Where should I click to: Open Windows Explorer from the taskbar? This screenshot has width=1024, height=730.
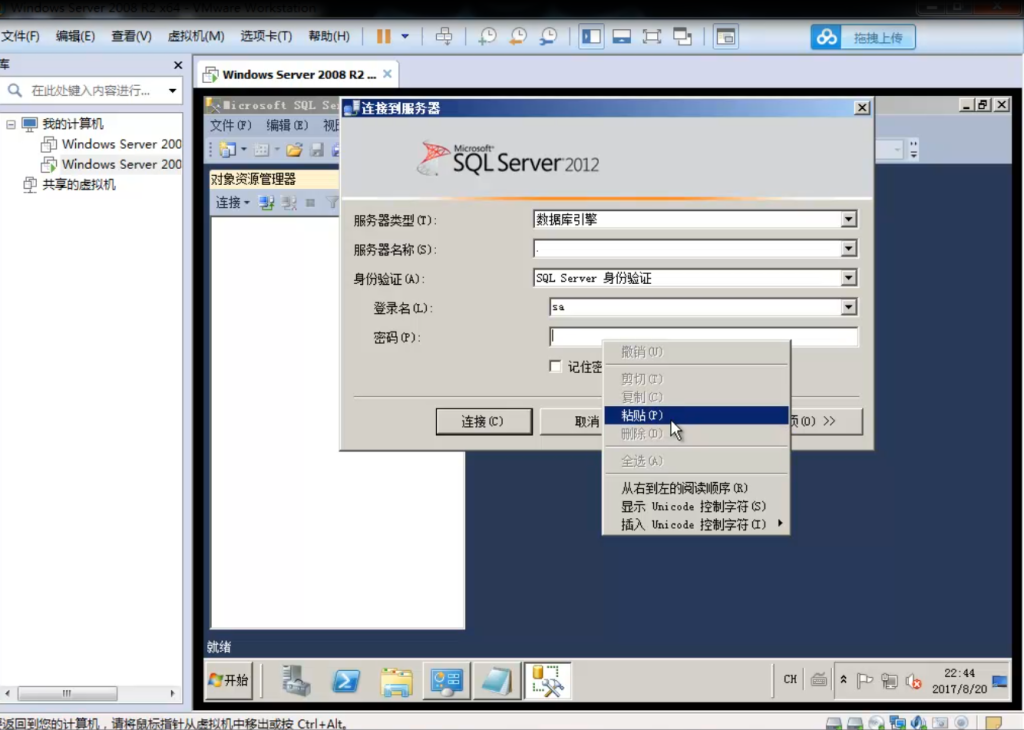tap(396, 680)
